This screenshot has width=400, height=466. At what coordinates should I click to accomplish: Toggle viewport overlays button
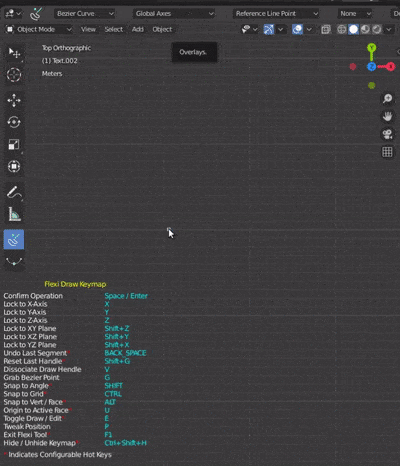(297, 29)
